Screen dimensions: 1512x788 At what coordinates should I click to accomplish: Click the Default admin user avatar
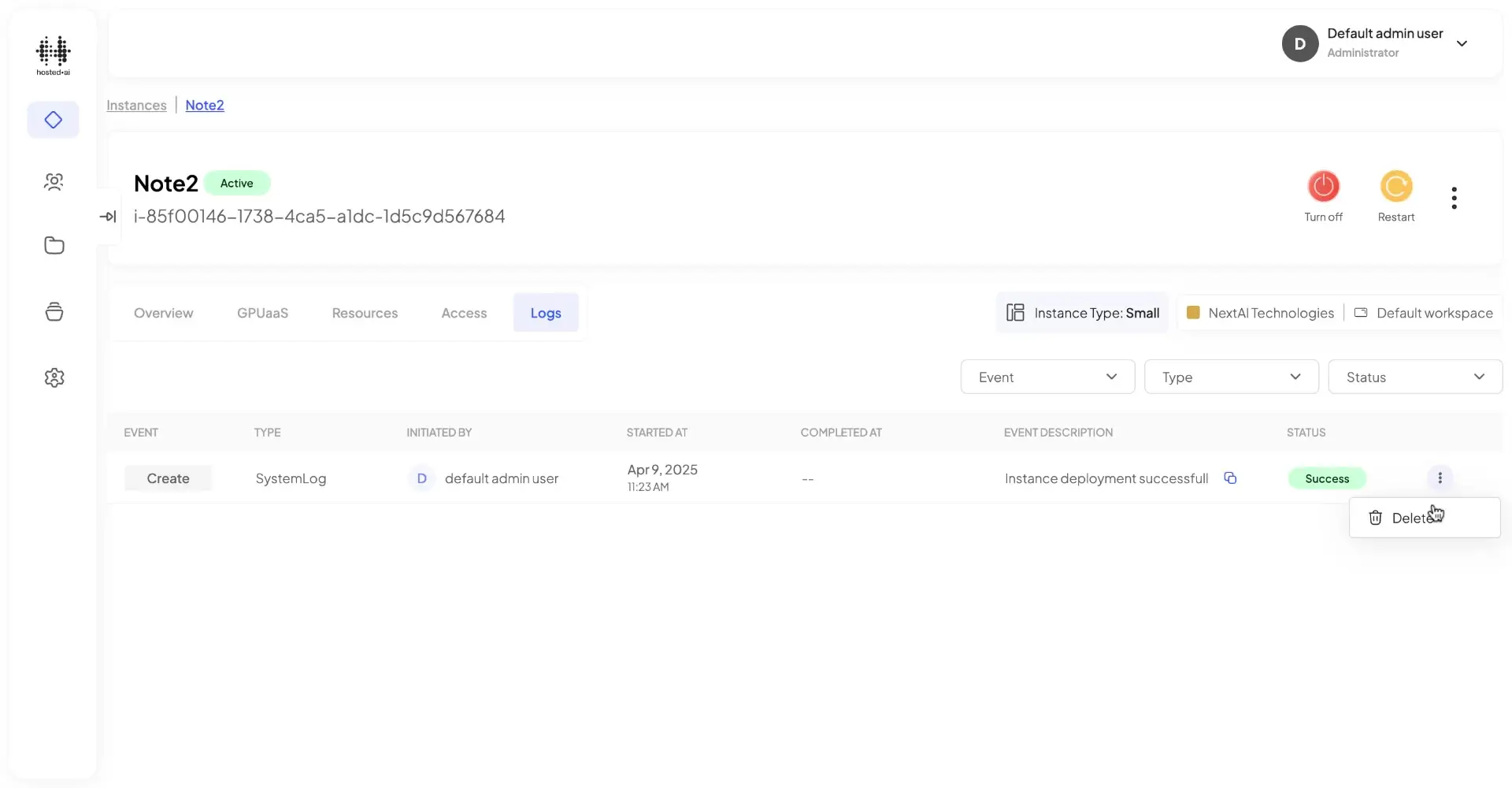click(1300, 43)
